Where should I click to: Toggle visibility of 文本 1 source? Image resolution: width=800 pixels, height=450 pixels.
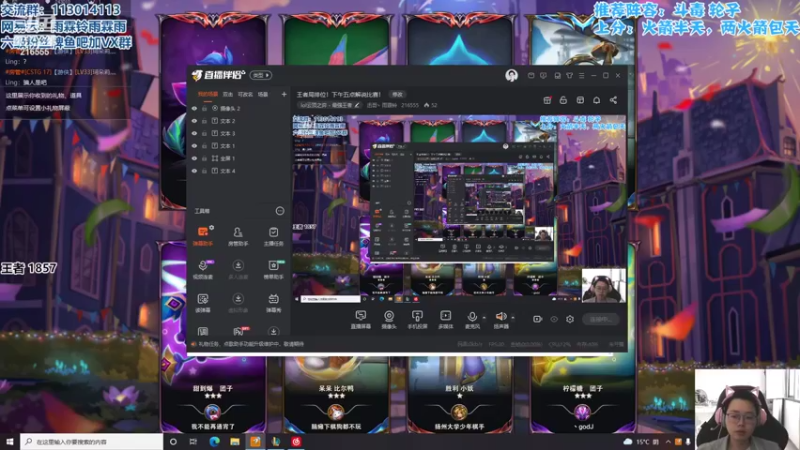coord(194,146)
